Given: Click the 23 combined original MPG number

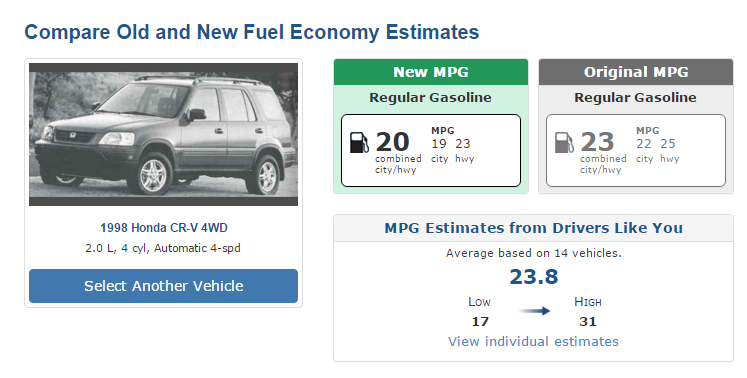Looking at the screenshot, I should coord(597,142).
